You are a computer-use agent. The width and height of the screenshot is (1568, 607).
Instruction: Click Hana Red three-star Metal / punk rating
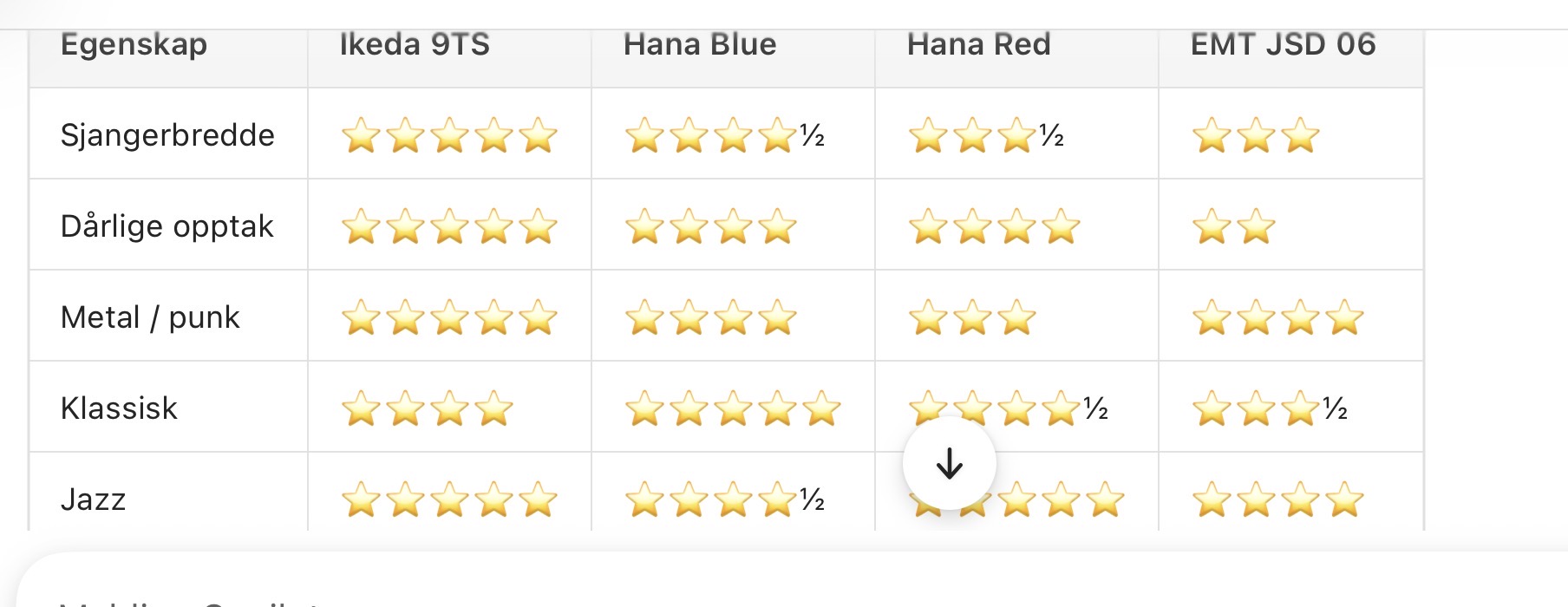pyautogui.click(x=971, y=318)
